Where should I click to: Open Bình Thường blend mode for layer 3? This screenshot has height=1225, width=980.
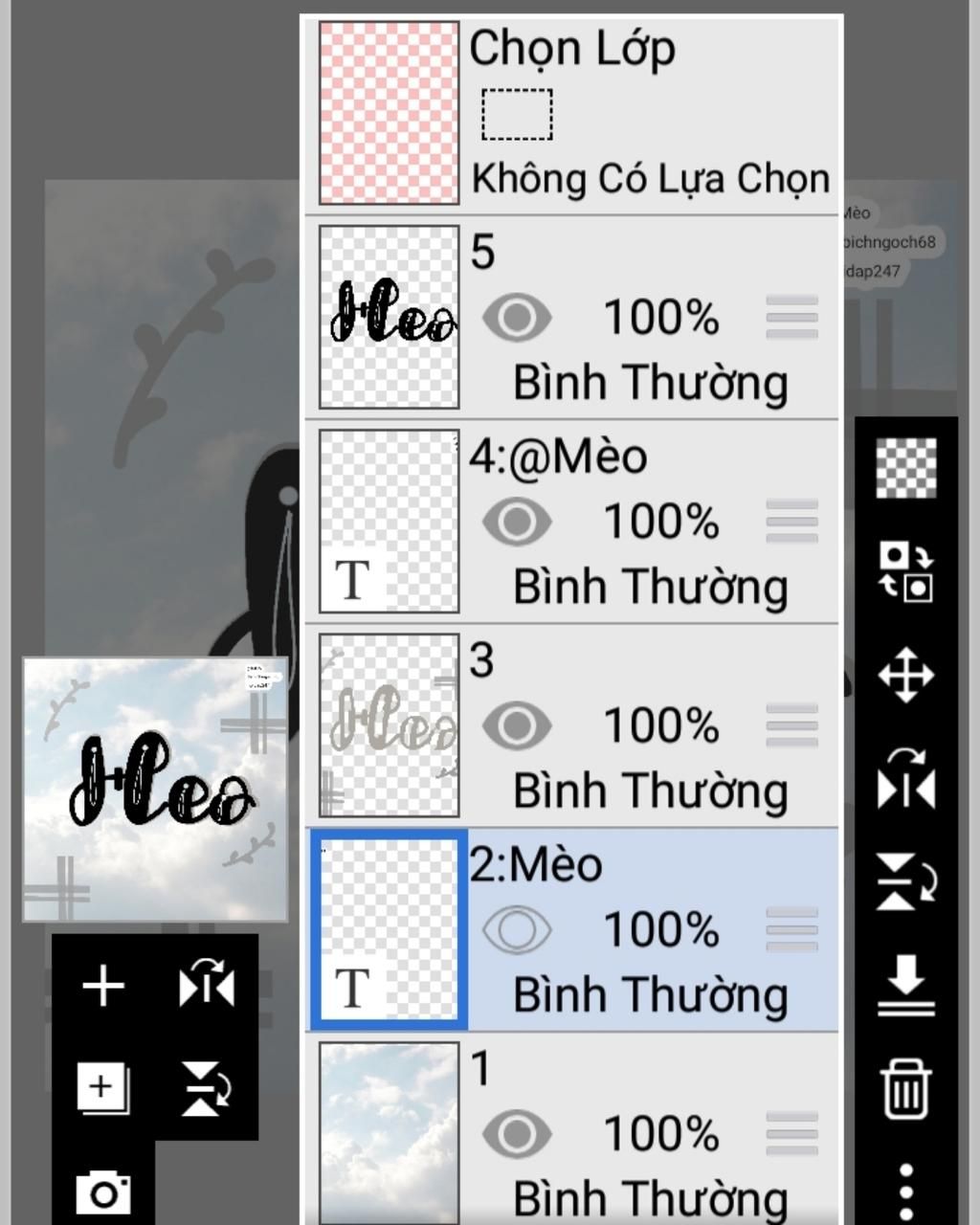(x=651, y=791)
